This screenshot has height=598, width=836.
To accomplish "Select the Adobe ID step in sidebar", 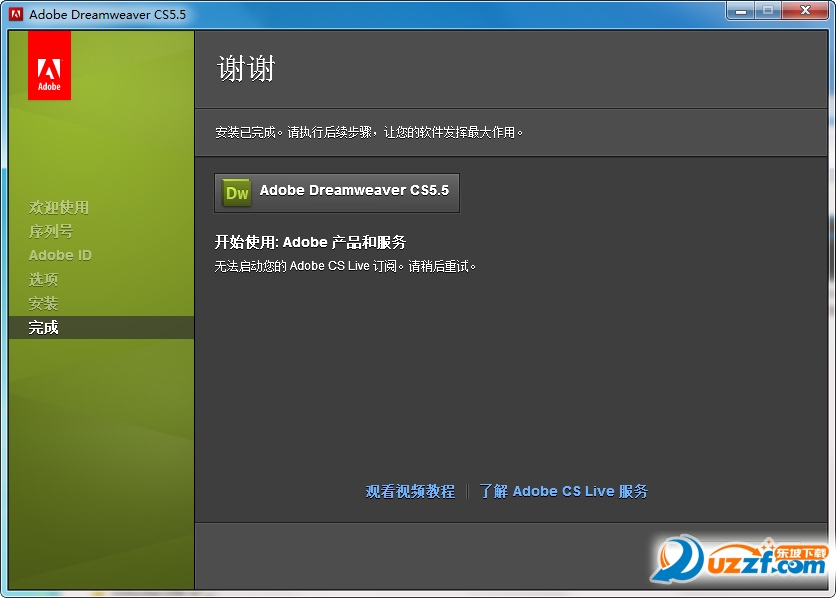I will (x=60, y=255).
